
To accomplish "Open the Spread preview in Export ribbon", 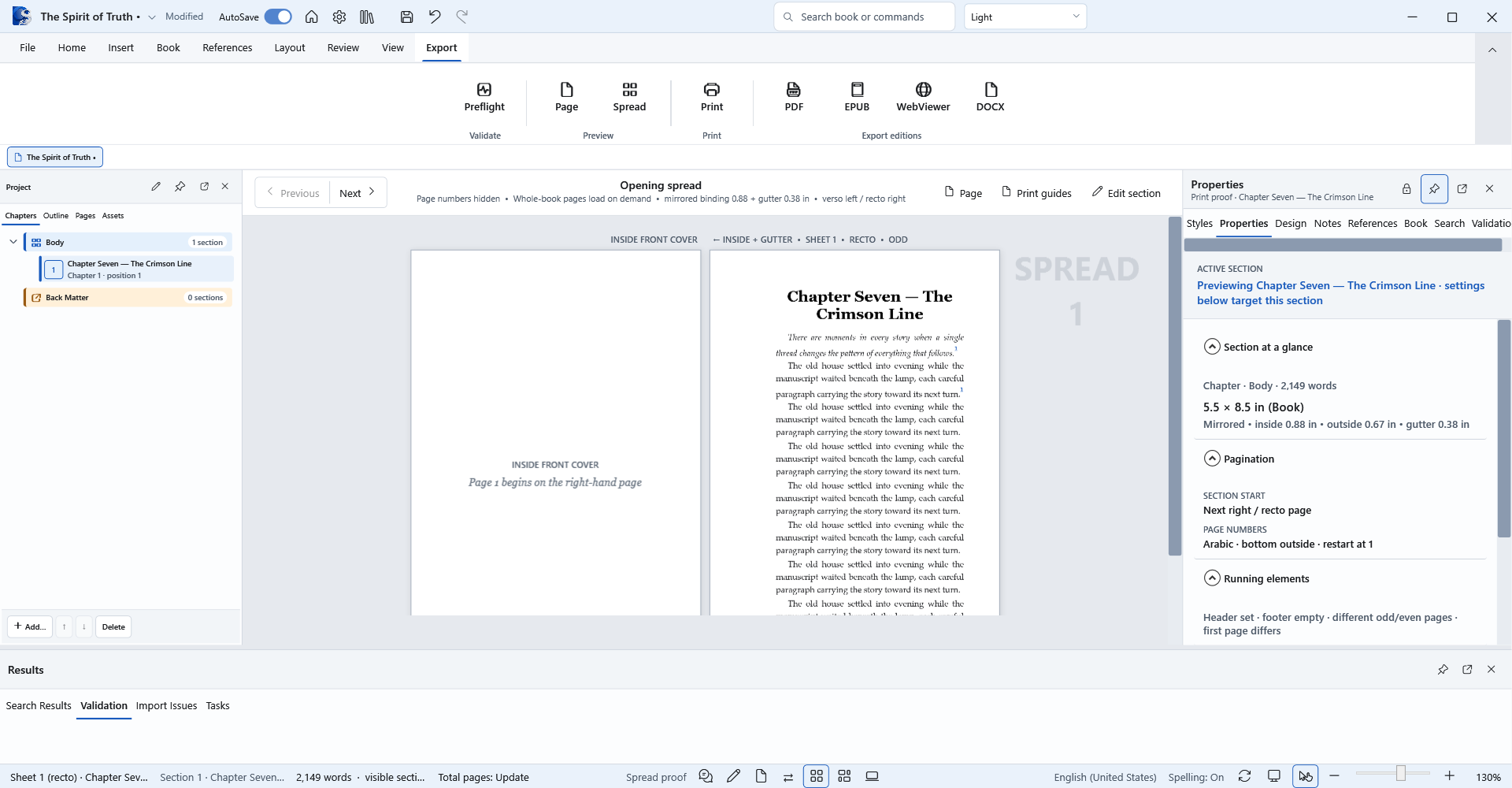I will pos(629,97).
